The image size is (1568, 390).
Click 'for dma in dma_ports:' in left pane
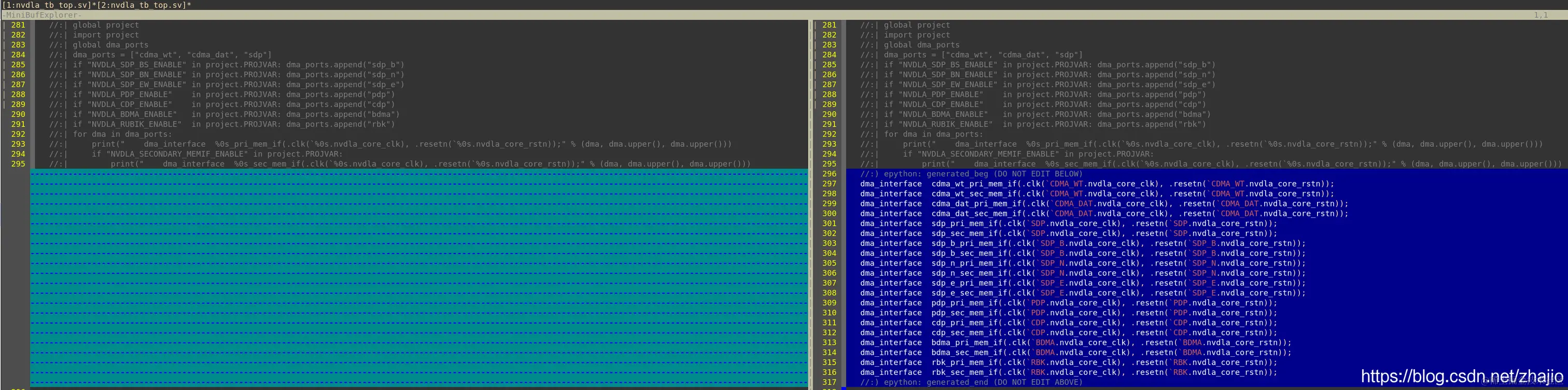click(x=122, y=134)
